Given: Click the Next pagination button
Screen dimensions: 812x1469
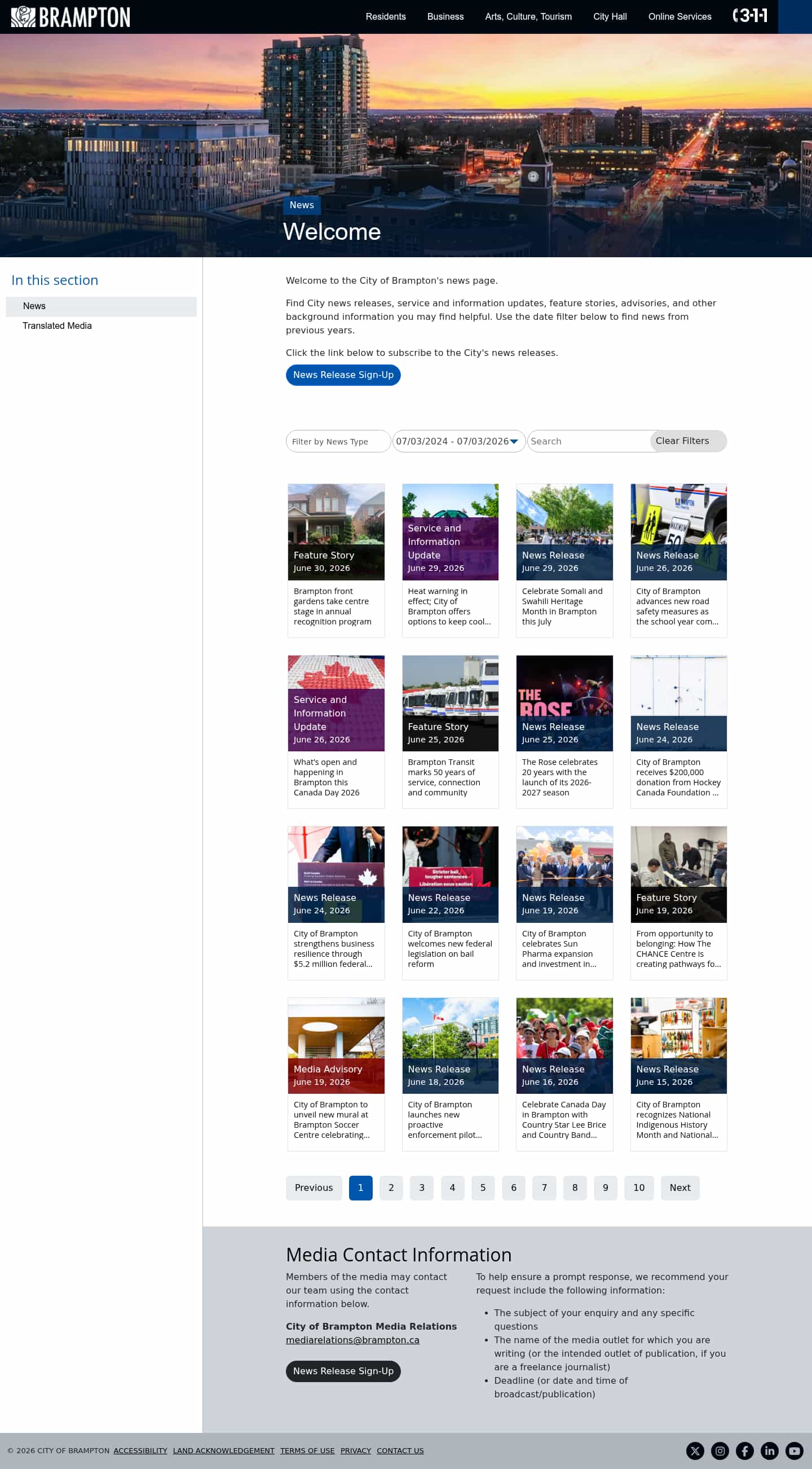Looking at the screenshot, I should click(680, 1188).
